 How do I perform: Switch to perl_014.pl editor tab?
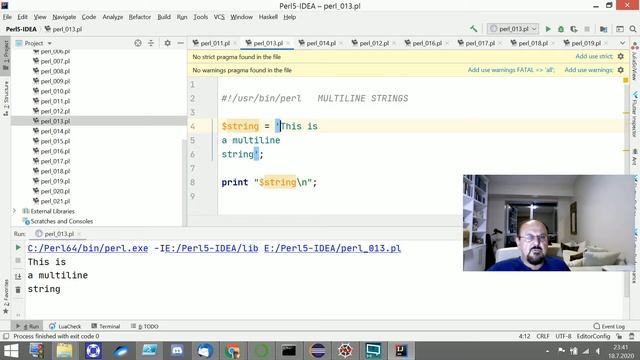point(321,43)
